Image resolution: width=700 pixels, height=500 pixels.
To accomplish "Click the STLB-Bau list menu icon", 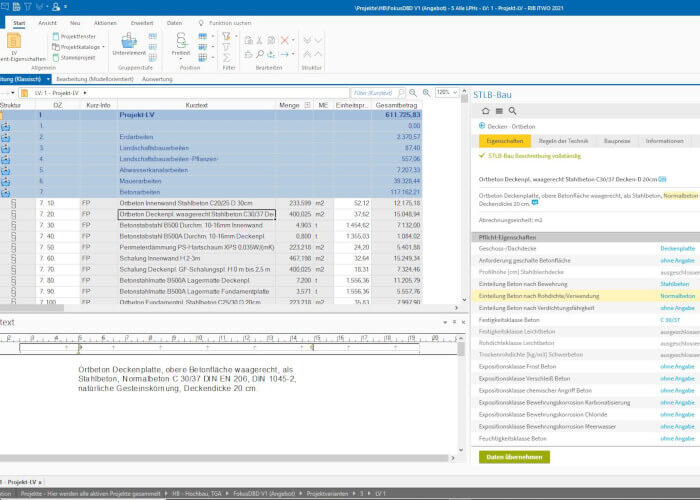I will [499, 111].
